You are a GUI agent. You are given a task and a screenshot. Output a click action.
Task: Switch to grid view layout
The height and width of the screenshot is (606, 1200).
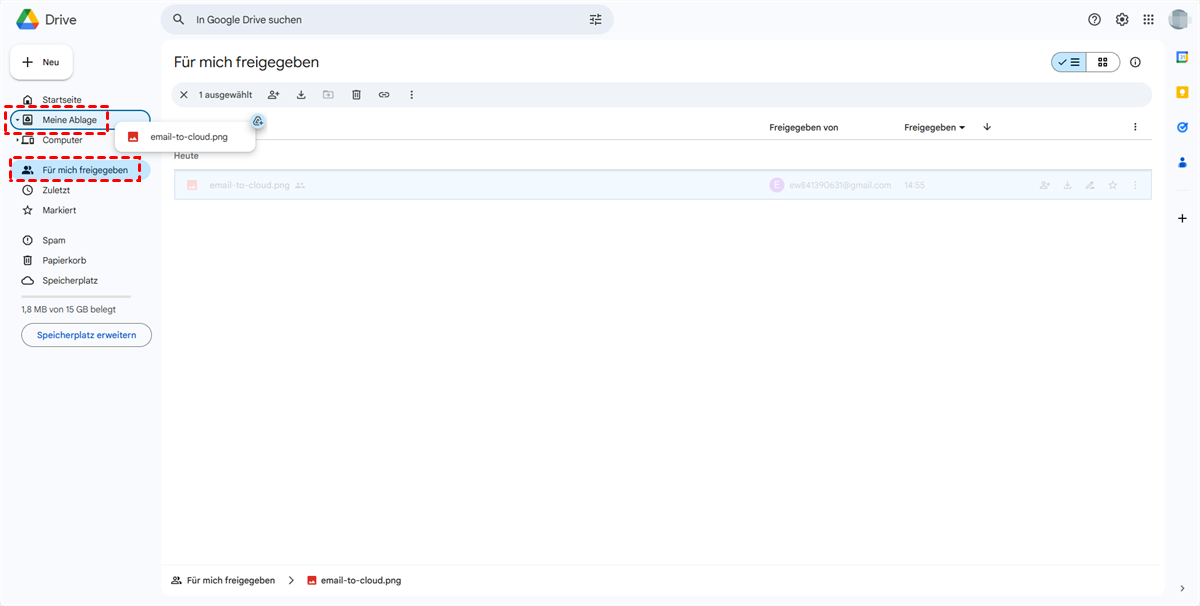(x=1103, y=62)
